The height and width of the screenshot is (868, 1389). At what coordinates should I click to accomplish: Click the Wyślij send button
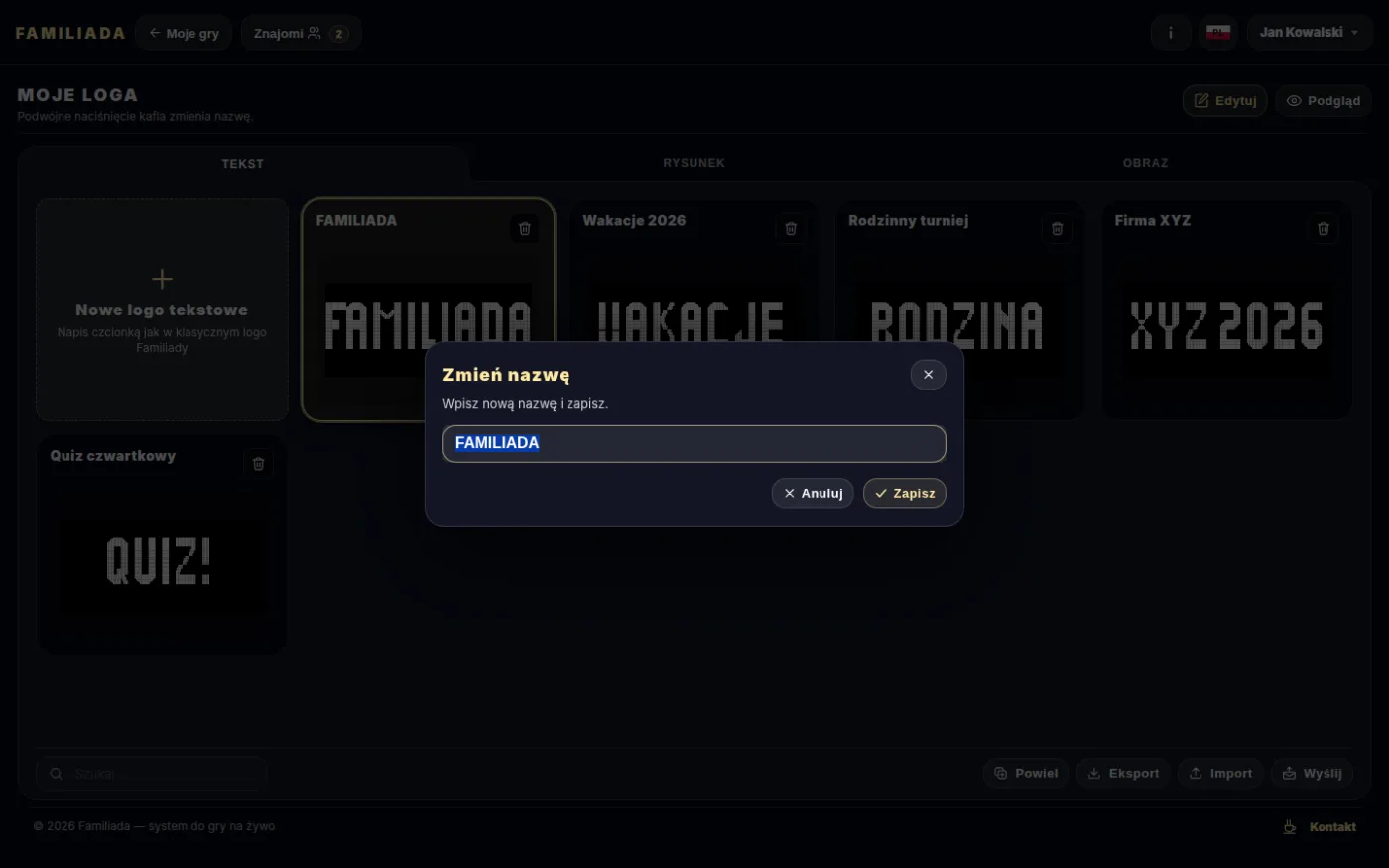pyautogui.click(x=1312, y=774)
